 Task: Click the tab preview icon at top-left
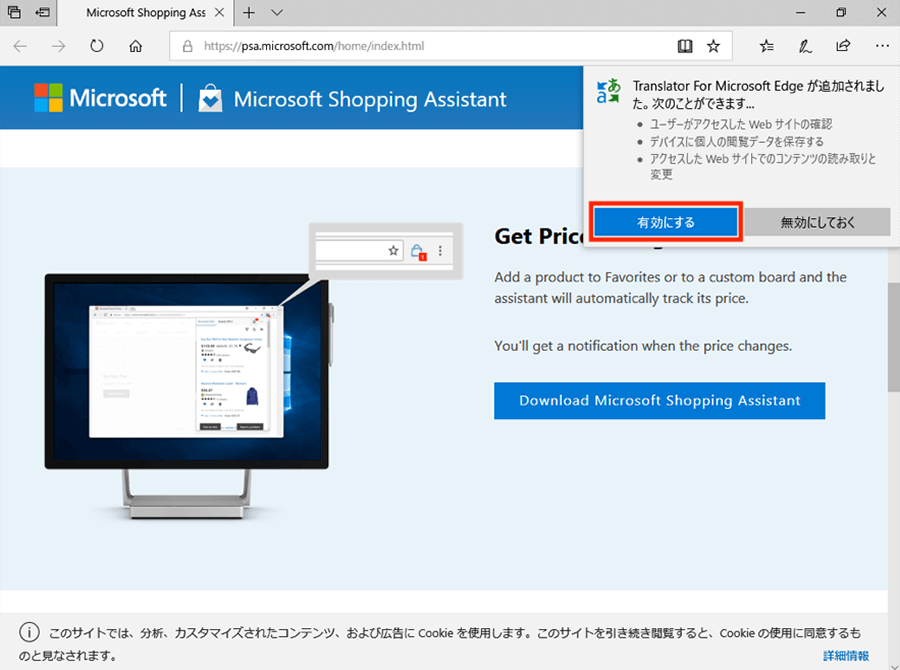tap(14, 12)
